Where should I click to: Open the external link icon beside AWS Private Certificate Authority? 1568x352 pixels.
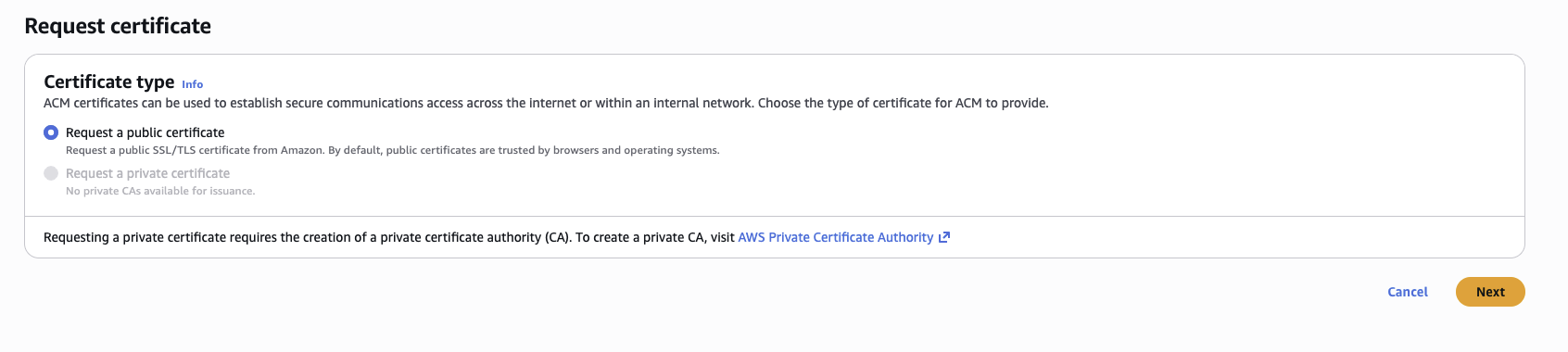[x=944, y=237]
